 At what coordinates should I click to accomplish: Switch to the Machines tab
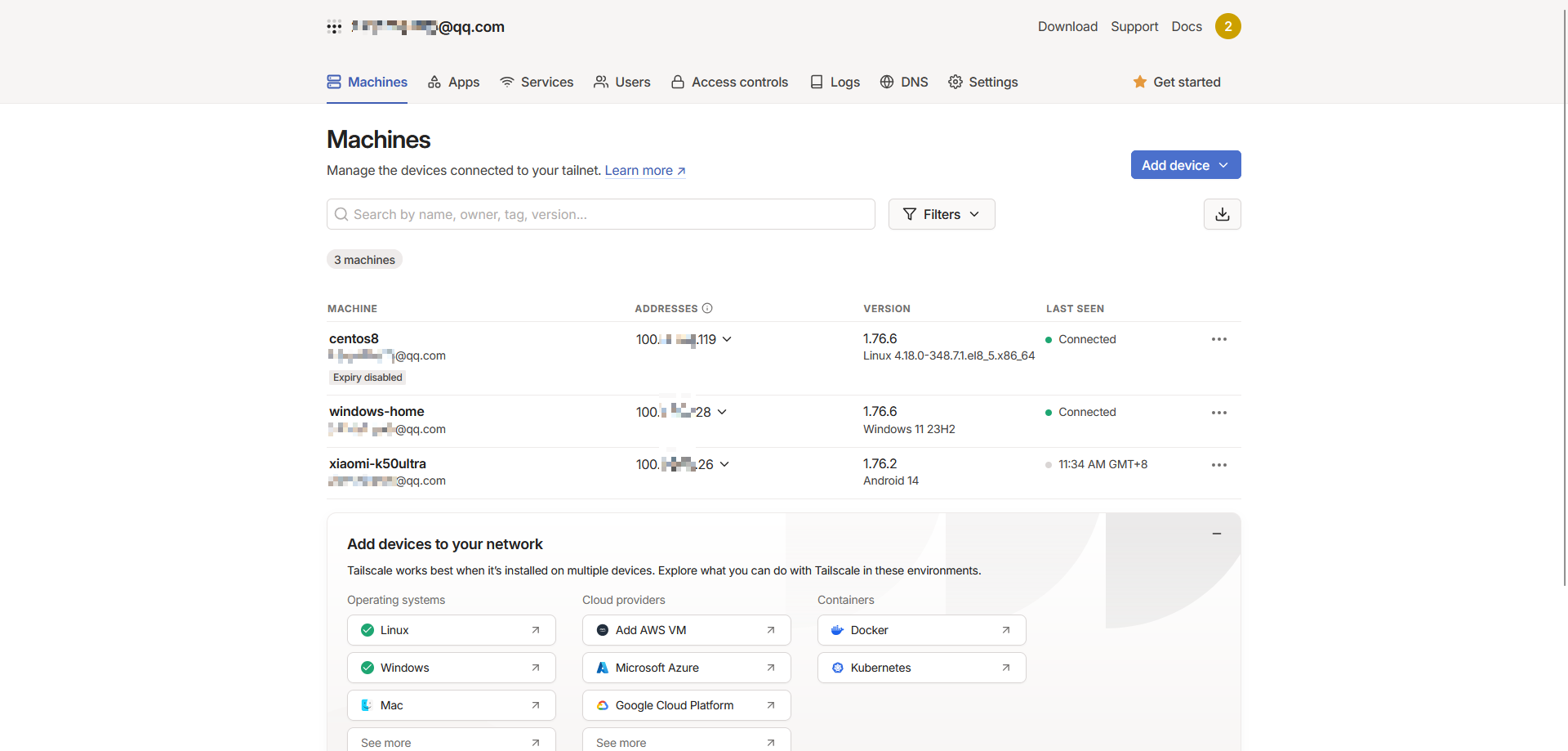367,82
